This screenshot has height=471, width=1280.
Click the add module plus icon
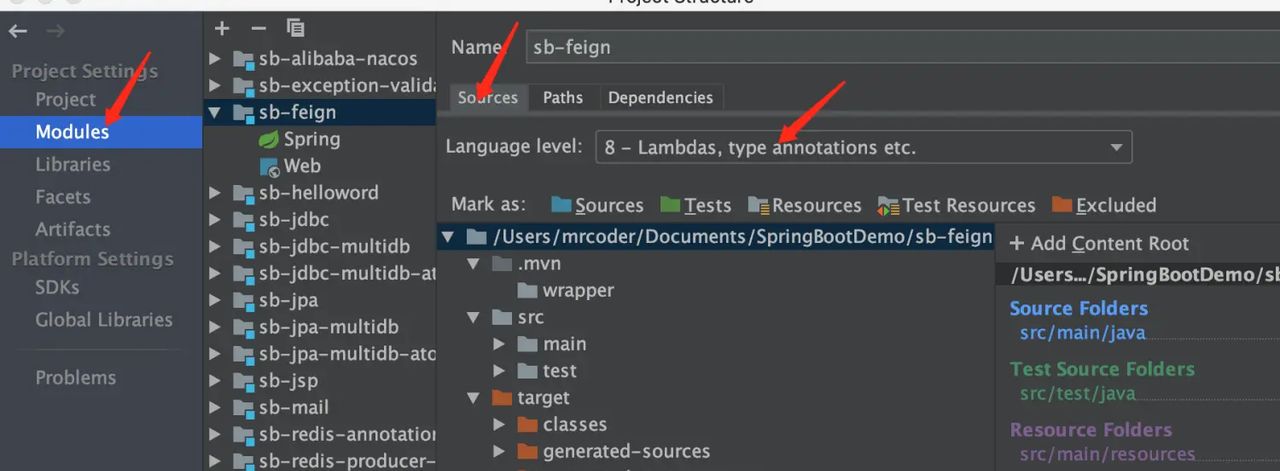[x=222, y=28]
